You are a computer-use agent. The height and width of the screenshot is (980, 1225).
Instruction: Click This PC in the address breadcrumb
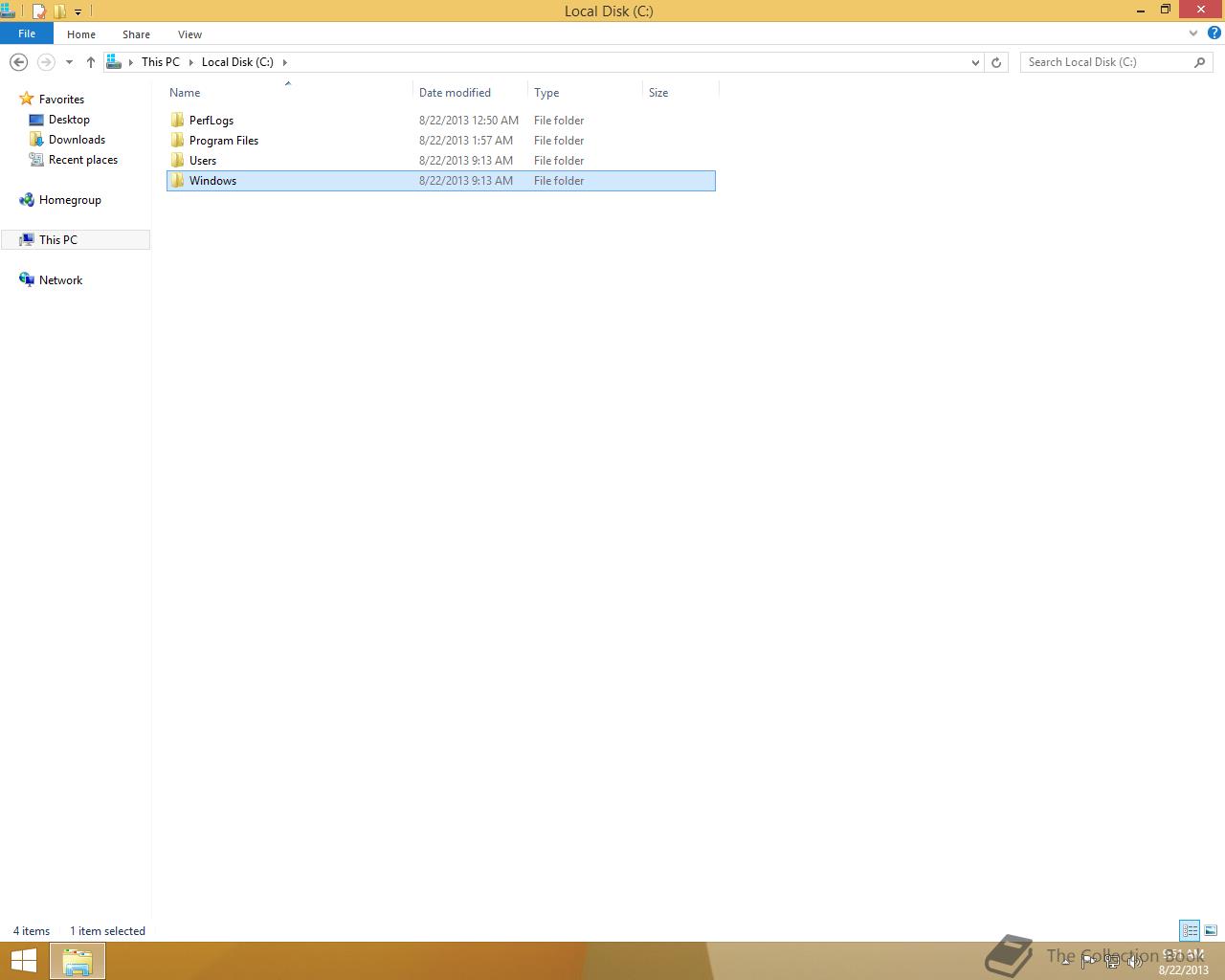pos(160,62)
